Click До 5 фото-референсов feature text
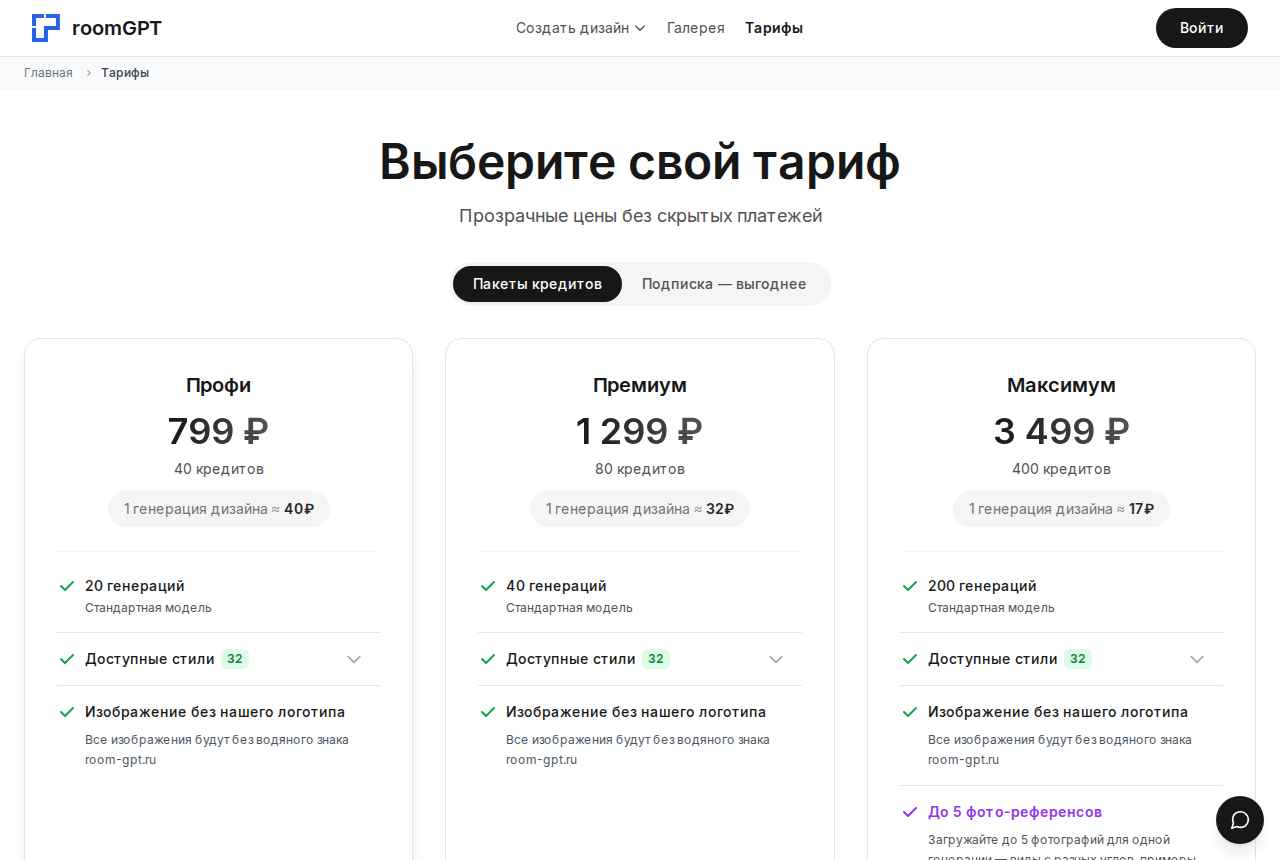 [x=1015, y=812]
